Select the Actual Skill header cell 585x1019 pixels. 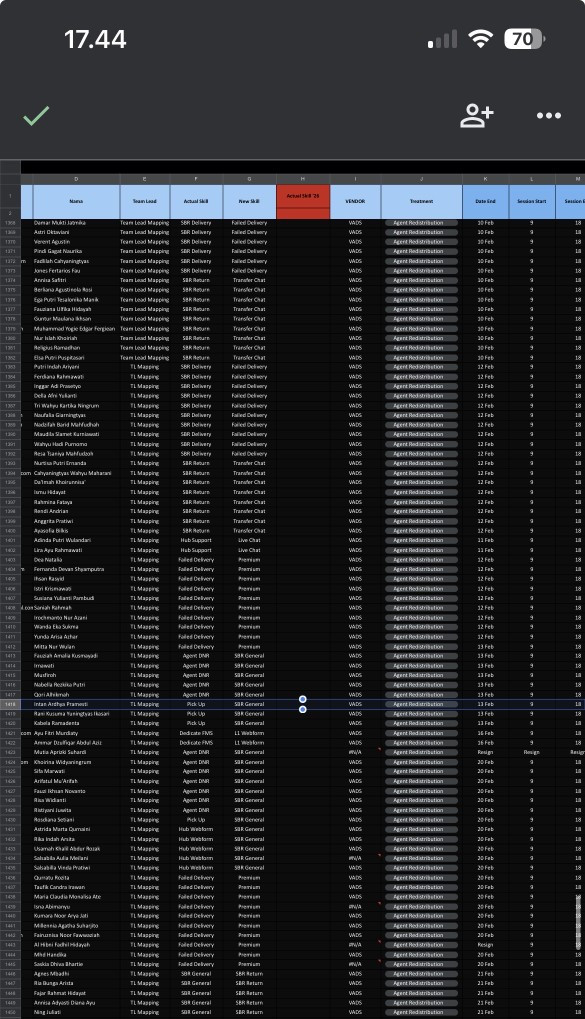(x=196, y=201)
